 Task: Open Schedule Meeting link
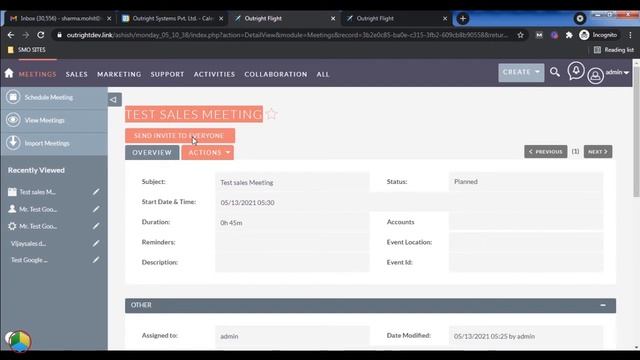(x=49, y=97)
